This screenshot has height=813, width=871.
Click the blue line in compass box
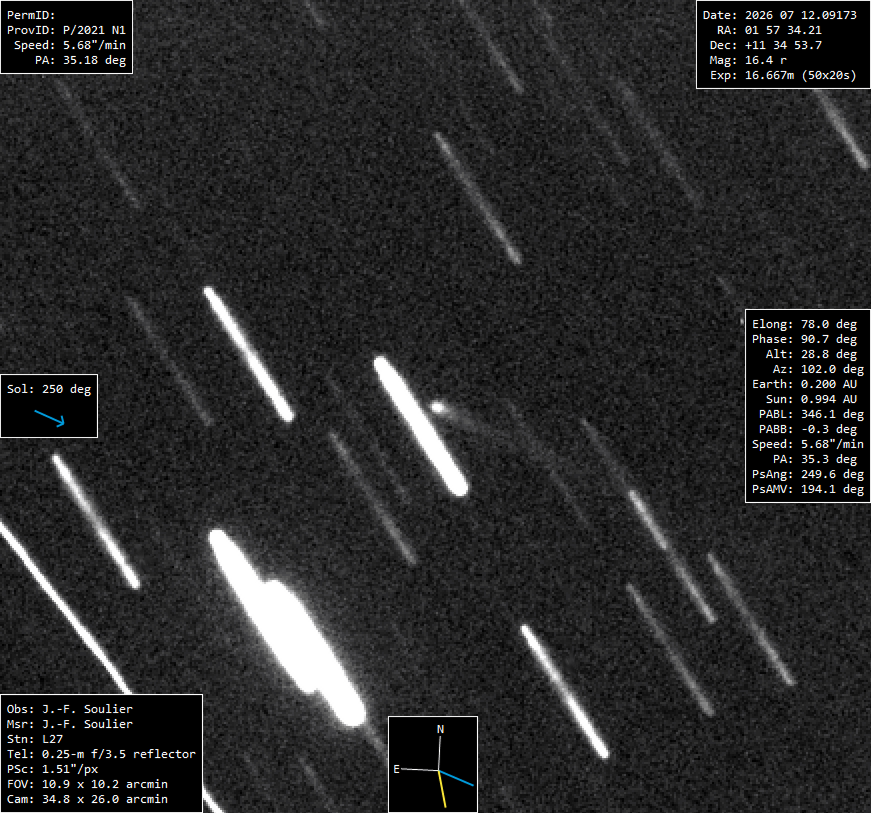click(457, 778)
